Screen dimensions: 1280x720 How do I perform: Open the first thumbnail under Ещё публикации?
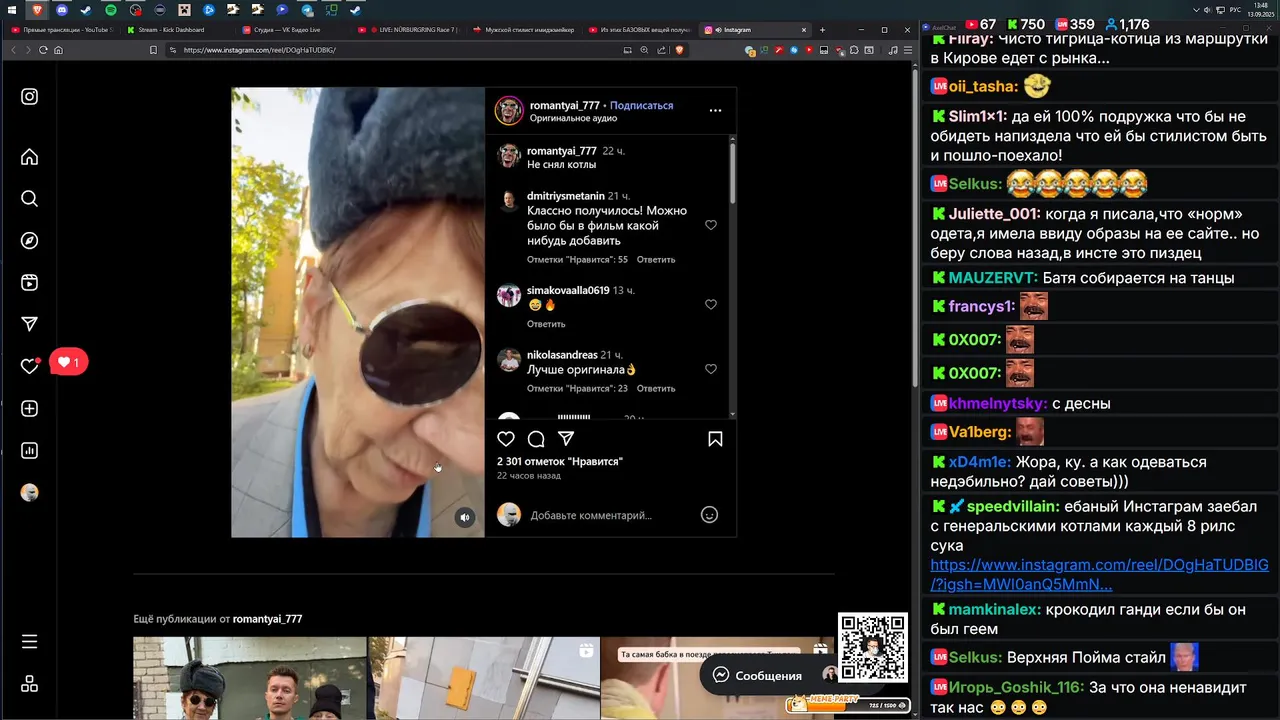pyautogui.click(x=250, y=678)
